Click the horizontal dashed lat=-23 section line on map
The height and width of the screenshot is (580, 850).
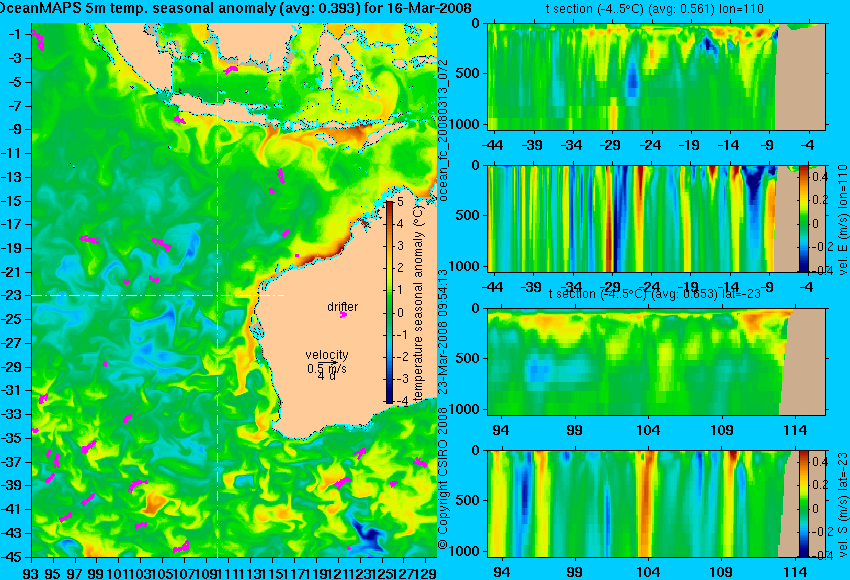tap(158, 295)
